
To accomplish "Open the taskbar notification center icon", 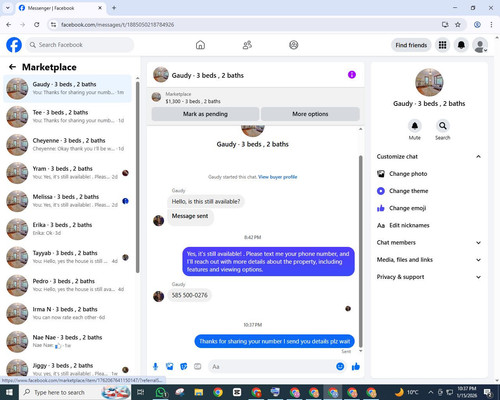I will point(488,392).
